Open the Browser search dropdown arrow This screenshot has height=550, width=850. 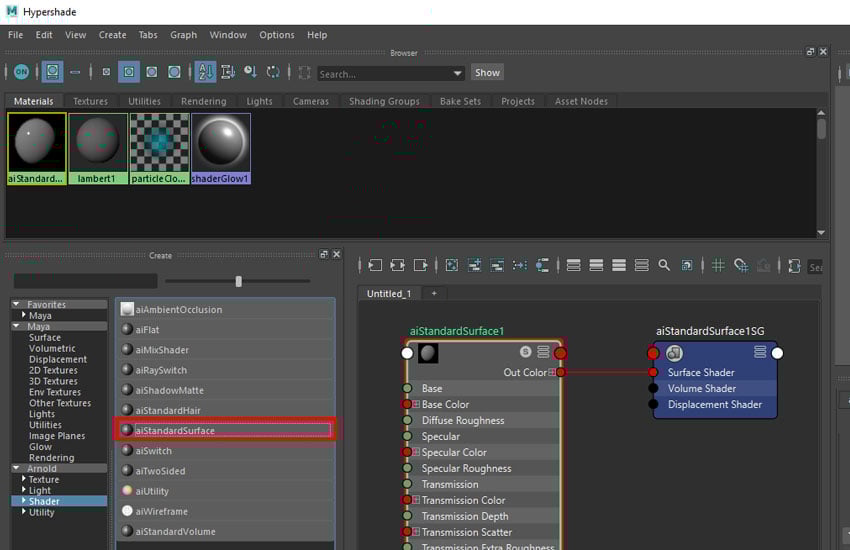click(x=458, y=73)
